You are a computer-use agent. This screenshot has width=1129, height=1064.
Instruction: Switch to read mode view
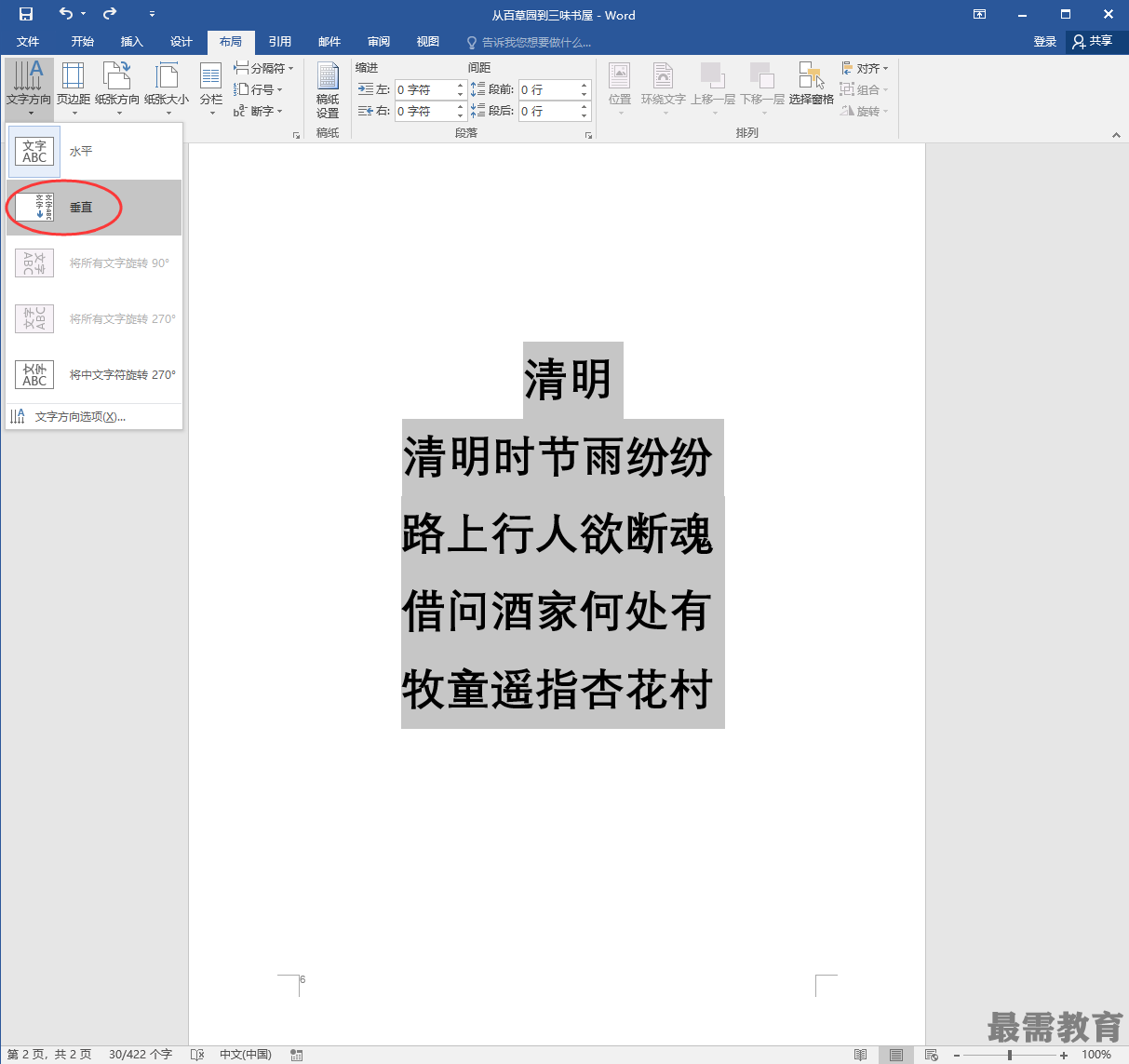(x=861, y=1055)
